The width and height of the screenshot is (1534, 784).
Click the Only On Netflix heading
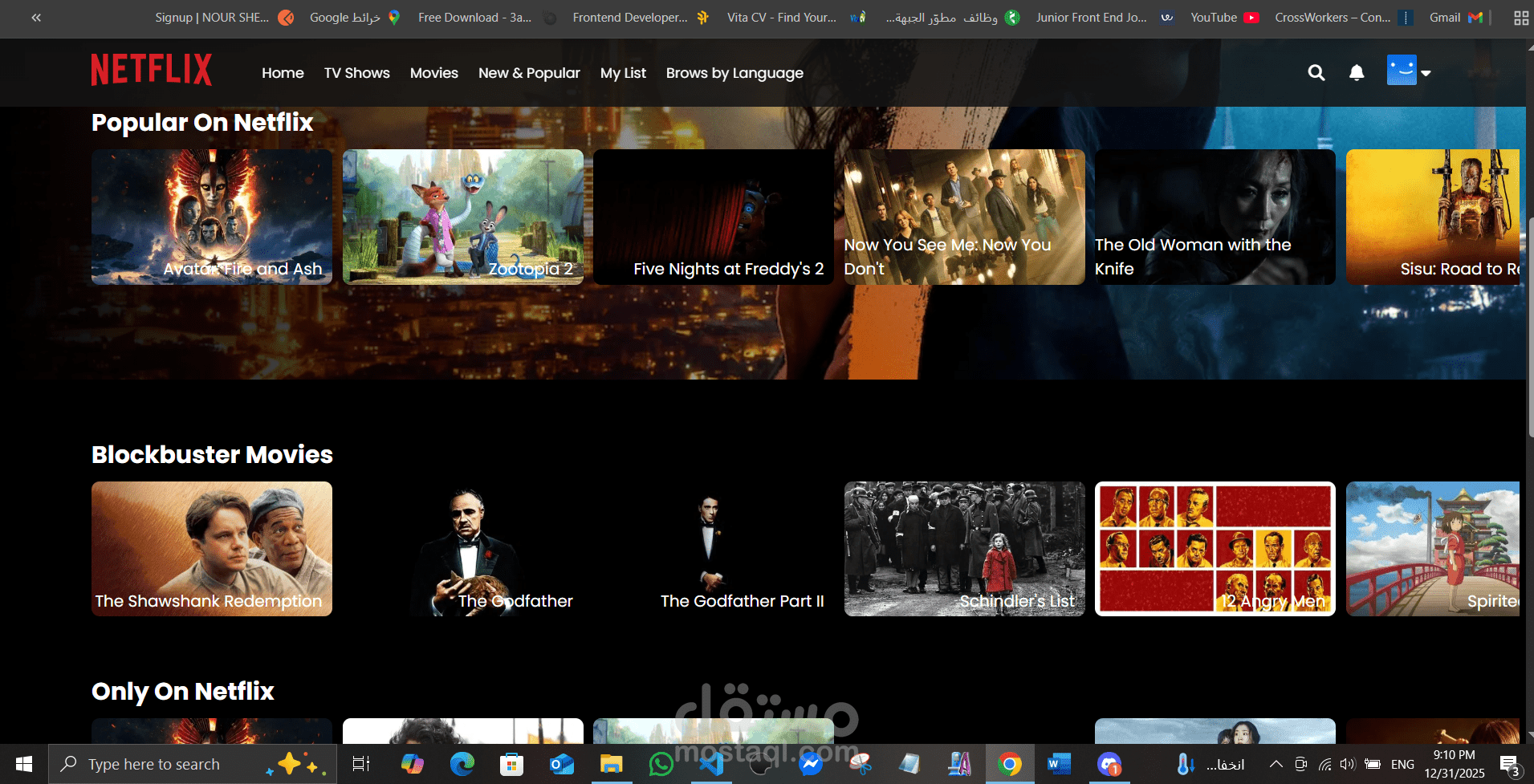pyautogui.click(x=183, y=691)
